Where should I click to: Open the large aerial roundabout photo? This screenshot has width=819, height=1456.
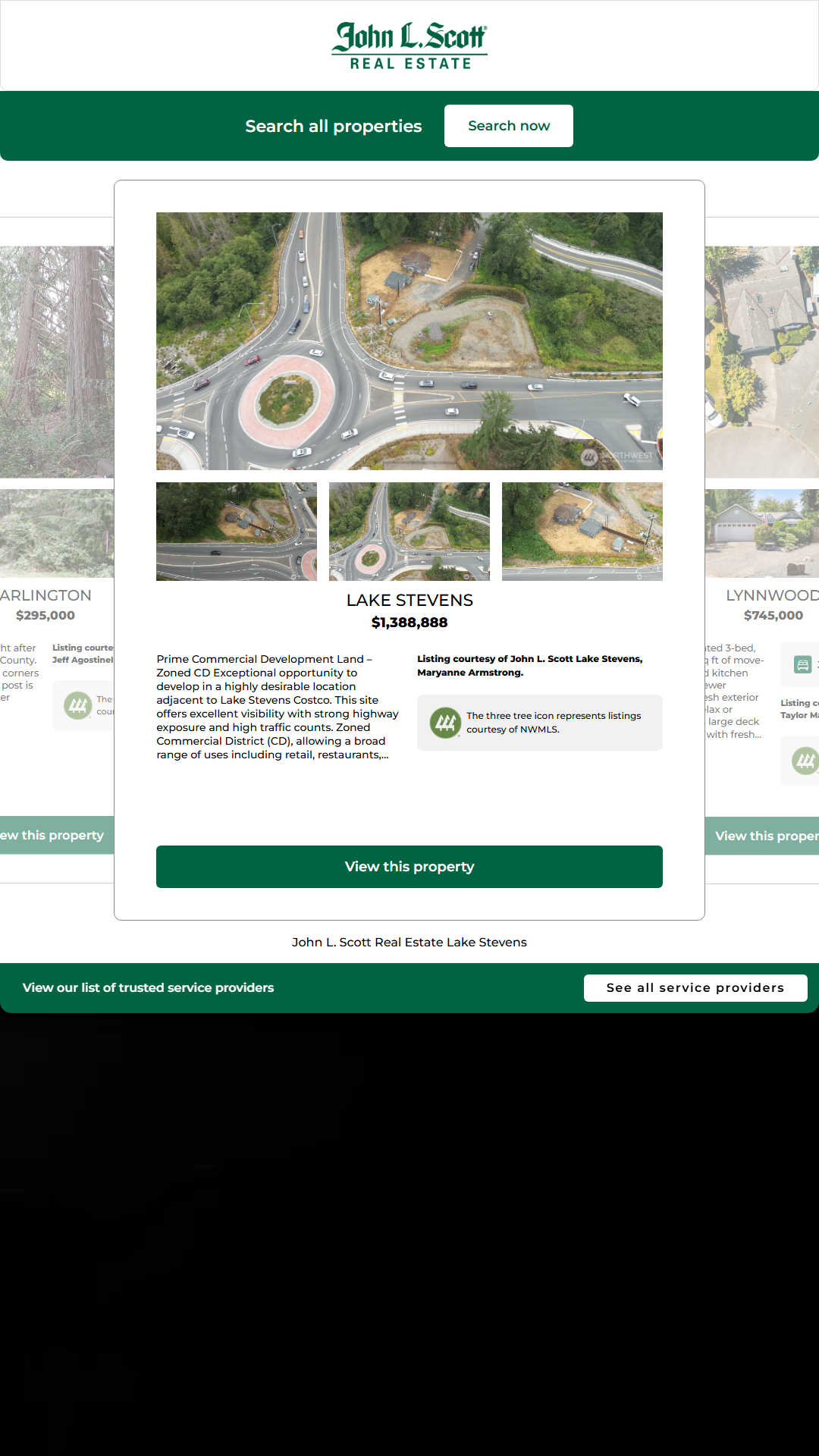coord(409,341)
